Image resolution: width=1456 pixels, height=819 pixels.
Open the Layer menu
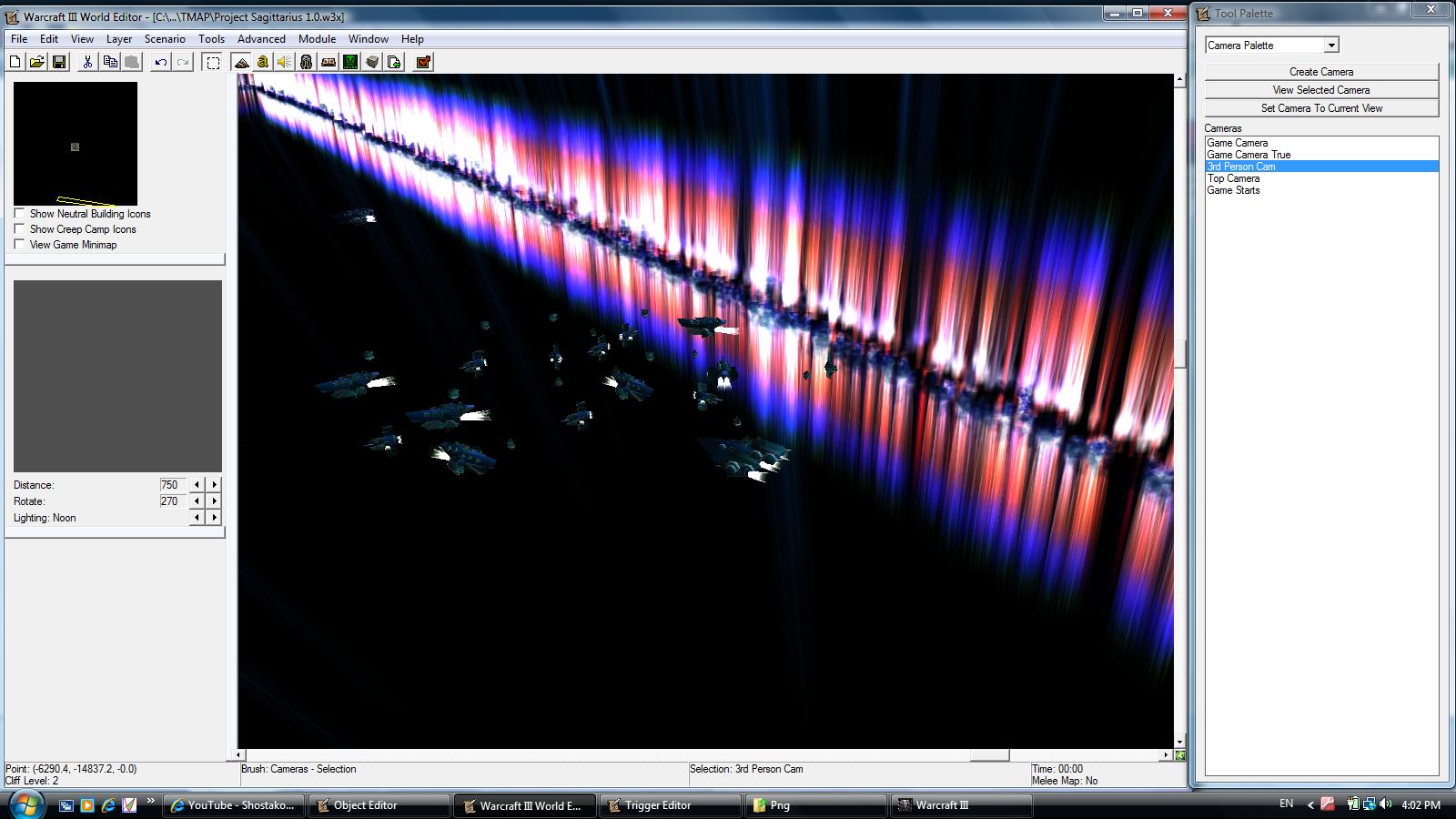click(119, 39)
